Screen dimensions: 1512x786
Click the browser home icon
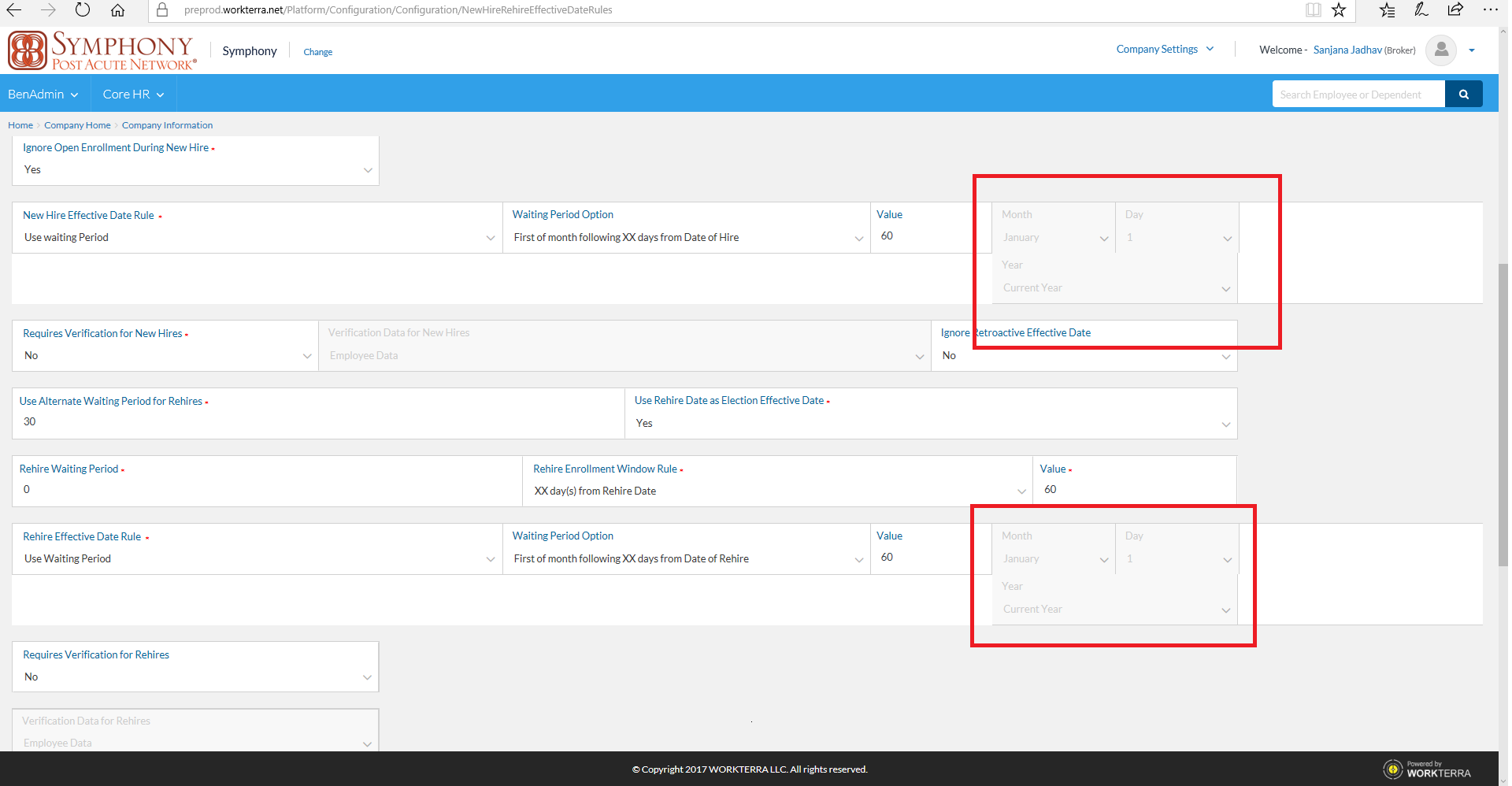tap(117, 10)
